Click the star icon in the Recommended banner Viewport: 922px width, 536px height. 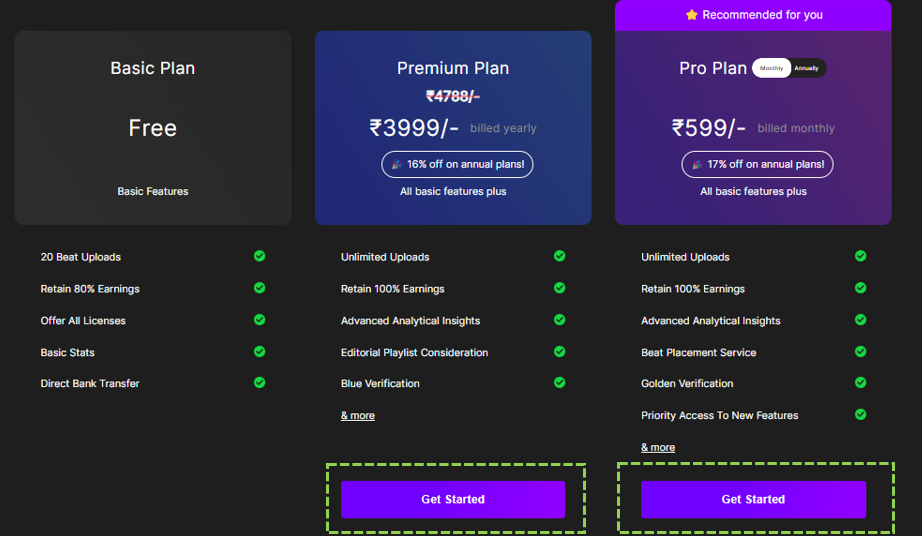(691, 15)
